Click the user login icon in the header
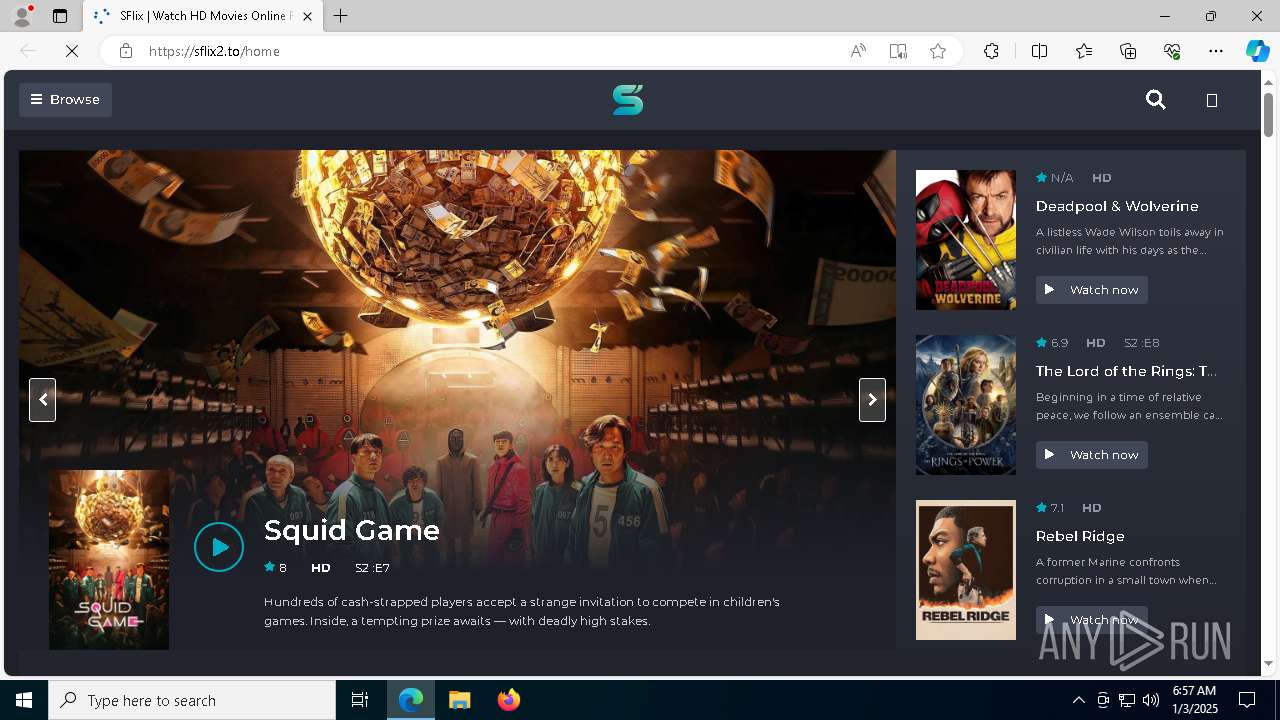 click(1212, 100)
